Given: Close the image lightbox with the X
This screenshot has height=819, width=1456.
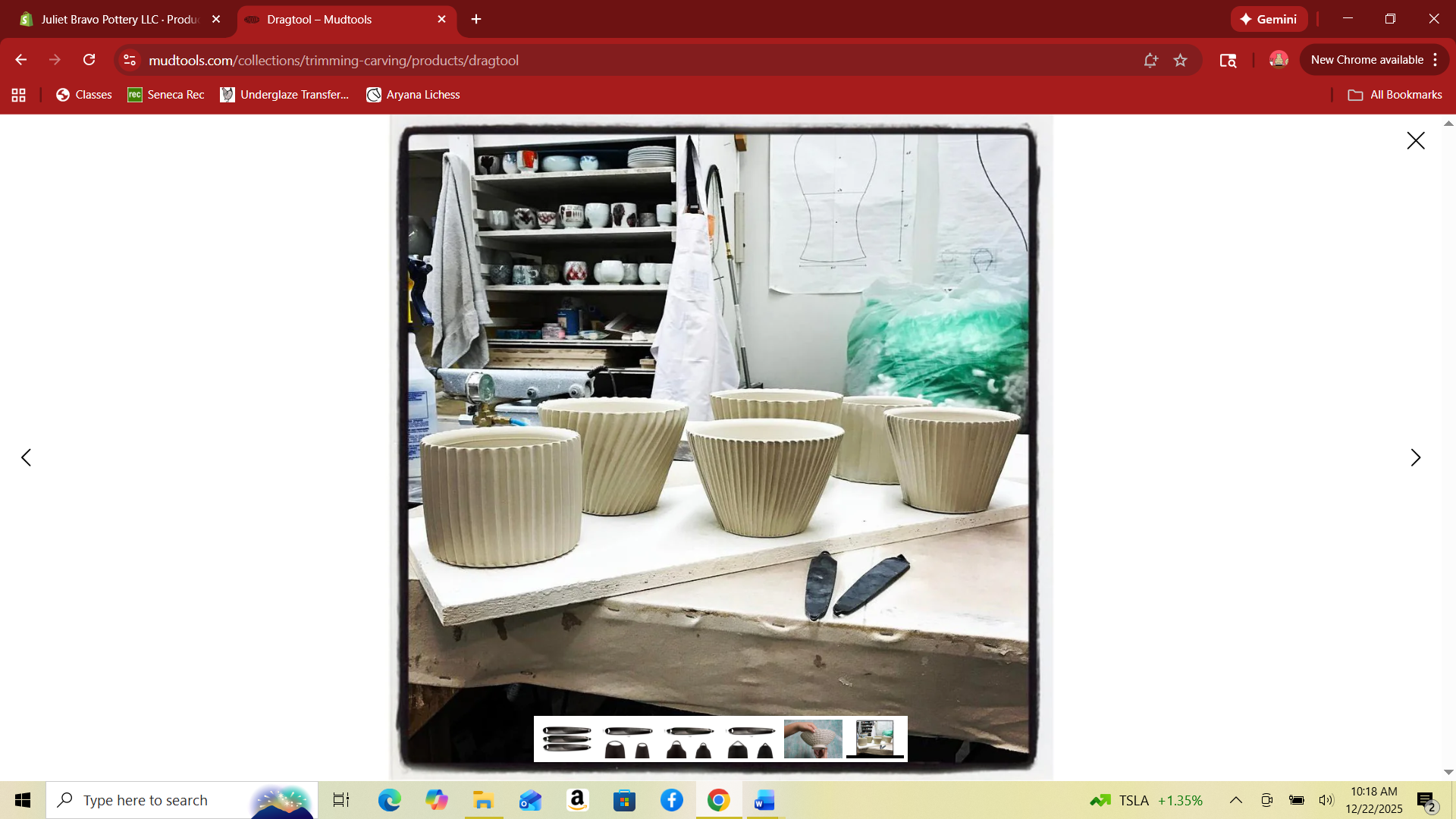Looking at the screenshot, I should point(1415,140).
